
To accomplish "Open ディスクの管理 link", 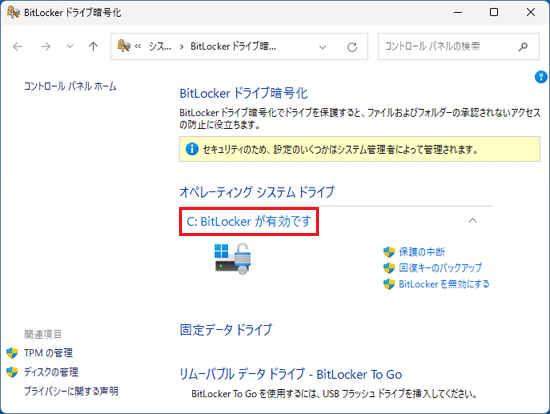I will (x=51, y=372).
